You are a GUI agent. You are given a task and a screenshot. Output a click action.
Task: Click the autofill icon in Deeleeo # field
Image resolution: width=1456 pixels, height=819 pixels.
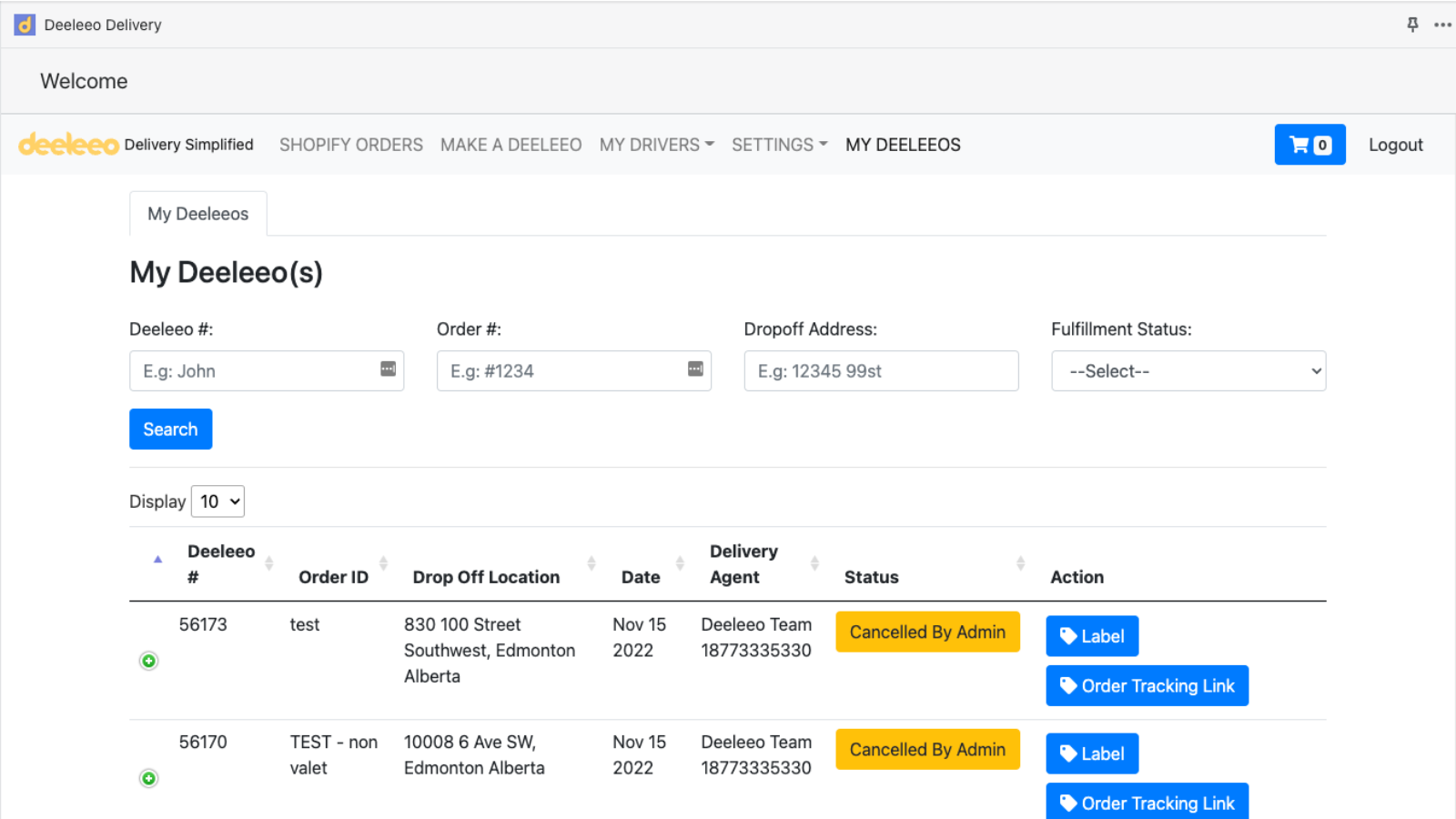click(x=388, y=369)
